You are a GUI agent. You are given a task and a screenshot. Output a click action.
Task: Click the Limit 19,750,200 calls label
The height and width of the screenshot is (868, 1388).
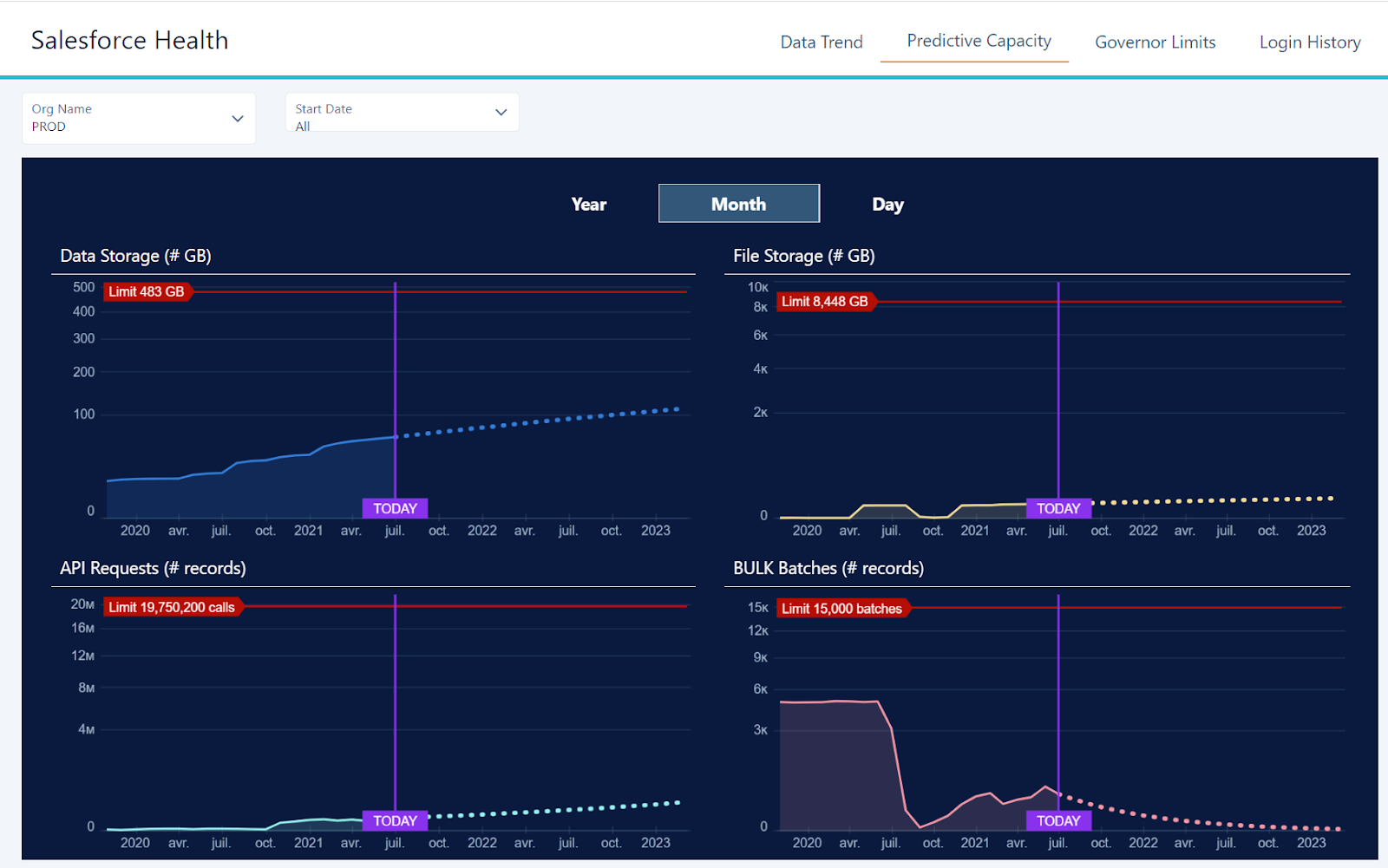172,607
